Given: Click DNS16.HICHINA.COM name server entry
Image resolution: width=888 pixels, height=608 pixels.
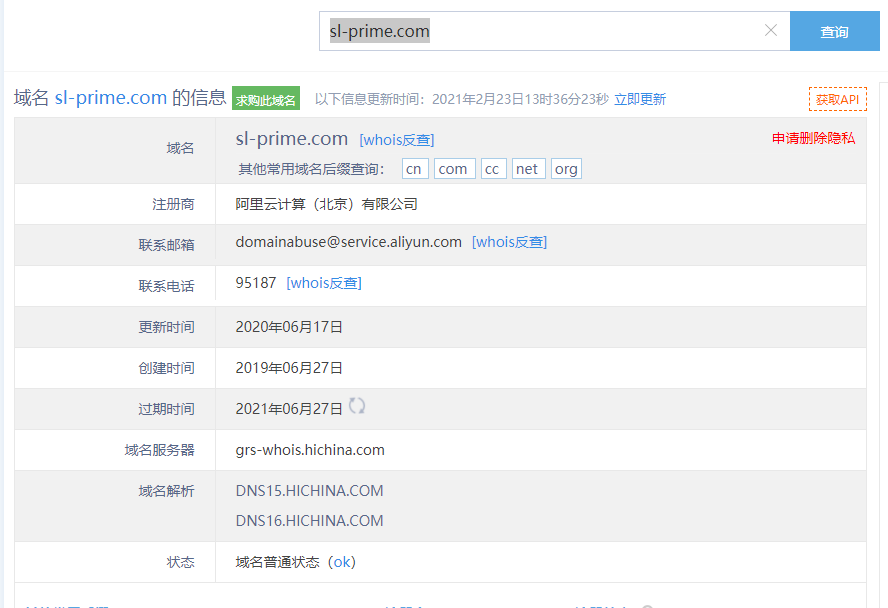Looking at the screenshot, I should pyautogui.click(x=309, y=521).
